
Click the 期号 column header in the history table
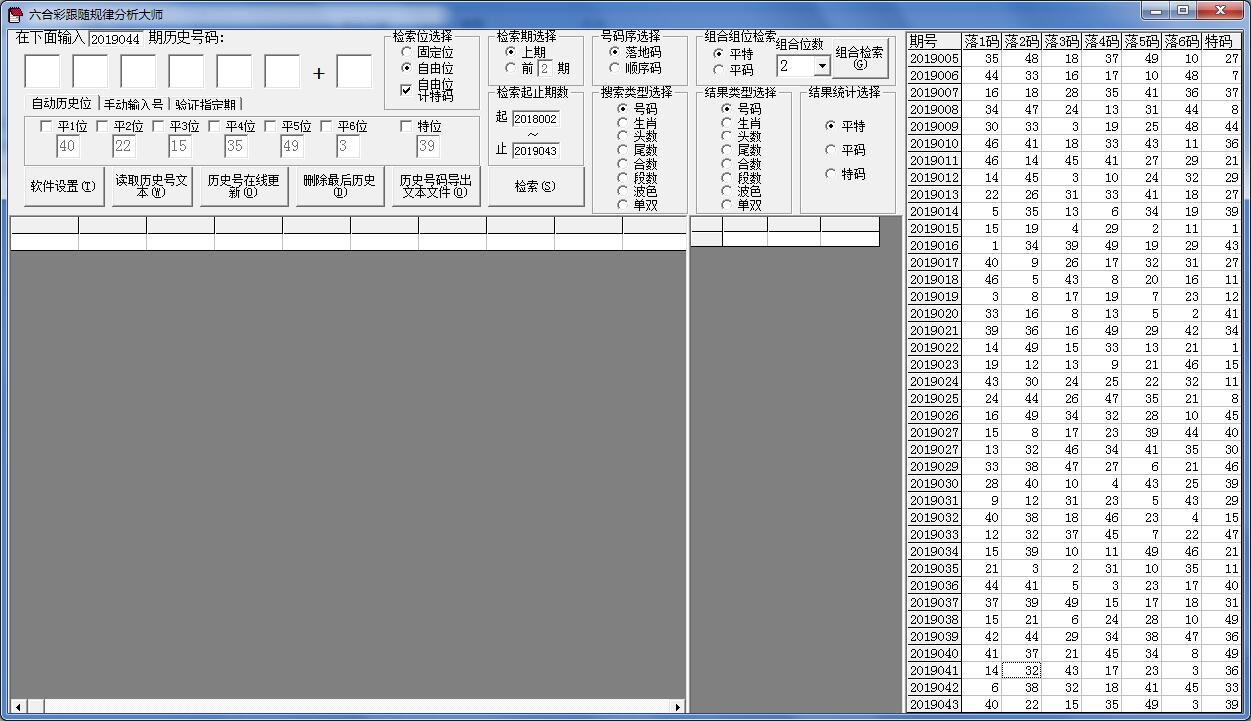(x=933, y=41)
